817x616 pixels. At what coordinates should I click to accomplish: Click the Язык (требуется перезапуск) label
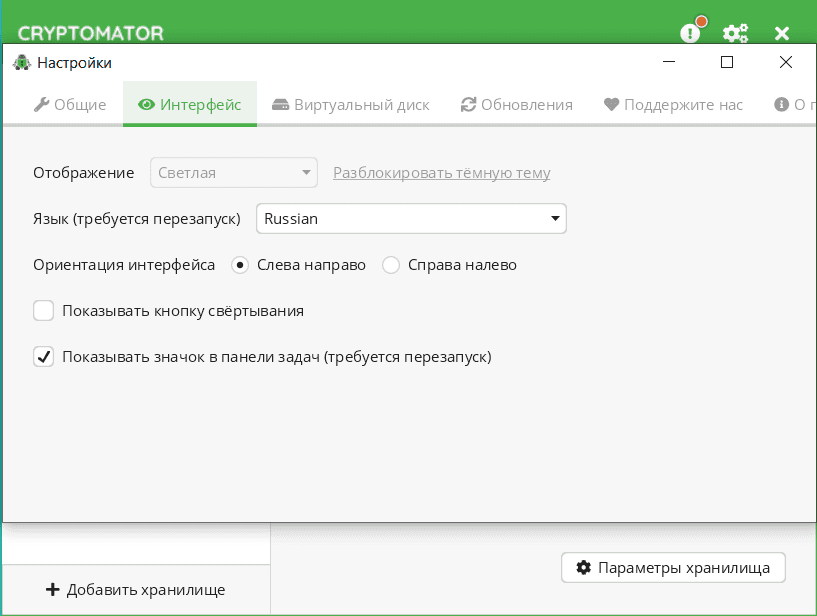[x=137, y=219]
